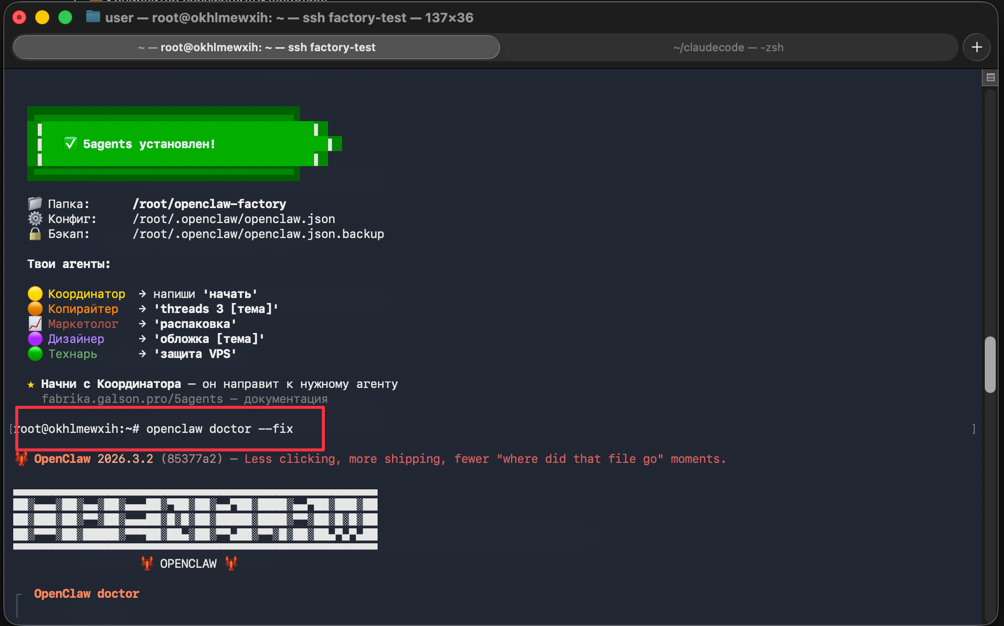This screenshot has width=1004, height=626.
Task: Click the green Технарь circle icon
Action: tap(35, 353)
